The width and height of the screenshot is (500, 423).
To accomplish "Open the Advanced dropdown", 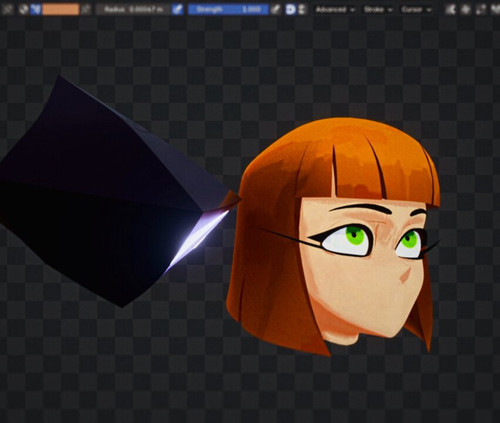I will pos(335,9).
